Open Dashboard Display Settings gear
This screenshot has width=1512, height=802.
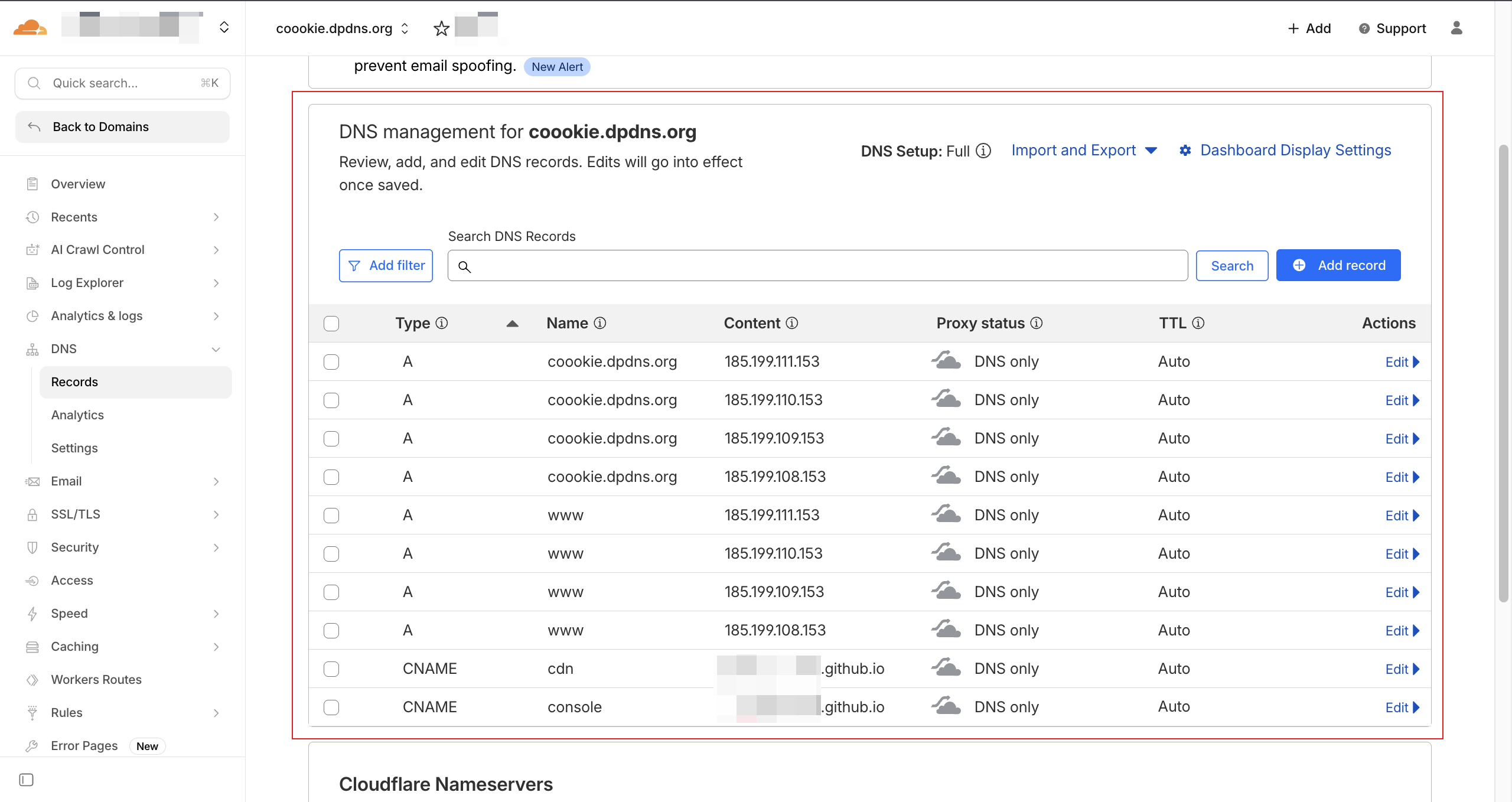click(1185, 151)
